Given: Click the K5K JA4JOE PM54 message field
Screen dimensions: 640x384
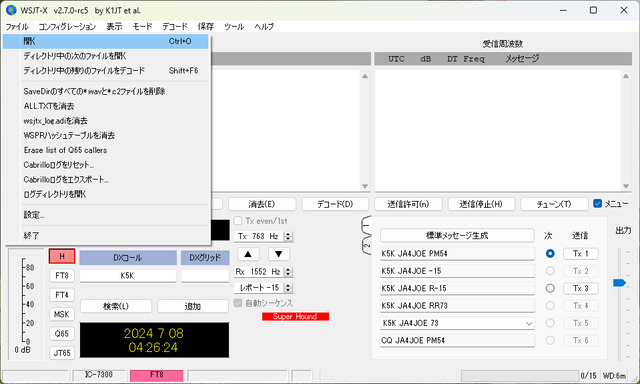Looking at the screenshot, I should (x=457, y=253).
